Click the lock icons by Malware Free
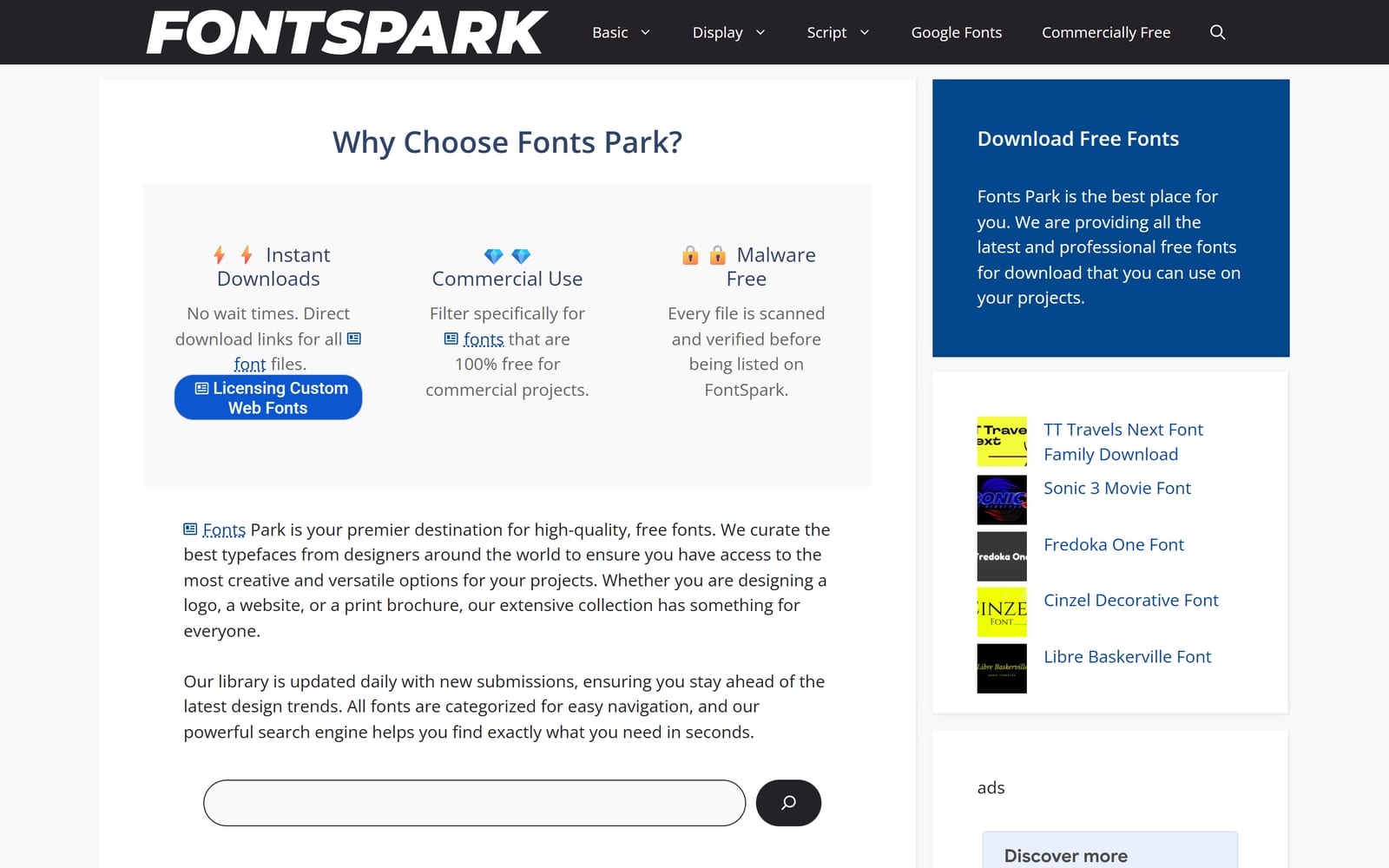The height and width of the screenshot is (868, 1389). pyautogui.click(x=704, y=255)
